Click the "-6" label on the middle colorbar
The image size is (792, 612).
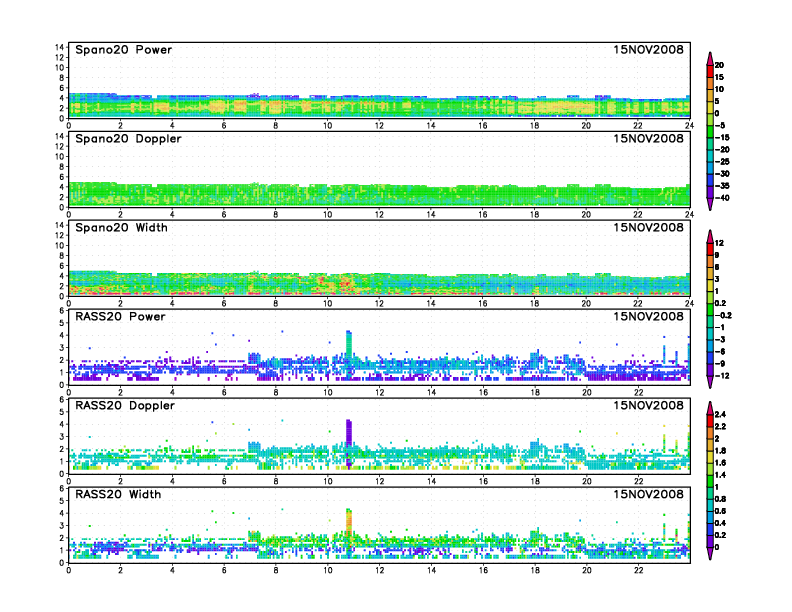click(x=720, y=351)
